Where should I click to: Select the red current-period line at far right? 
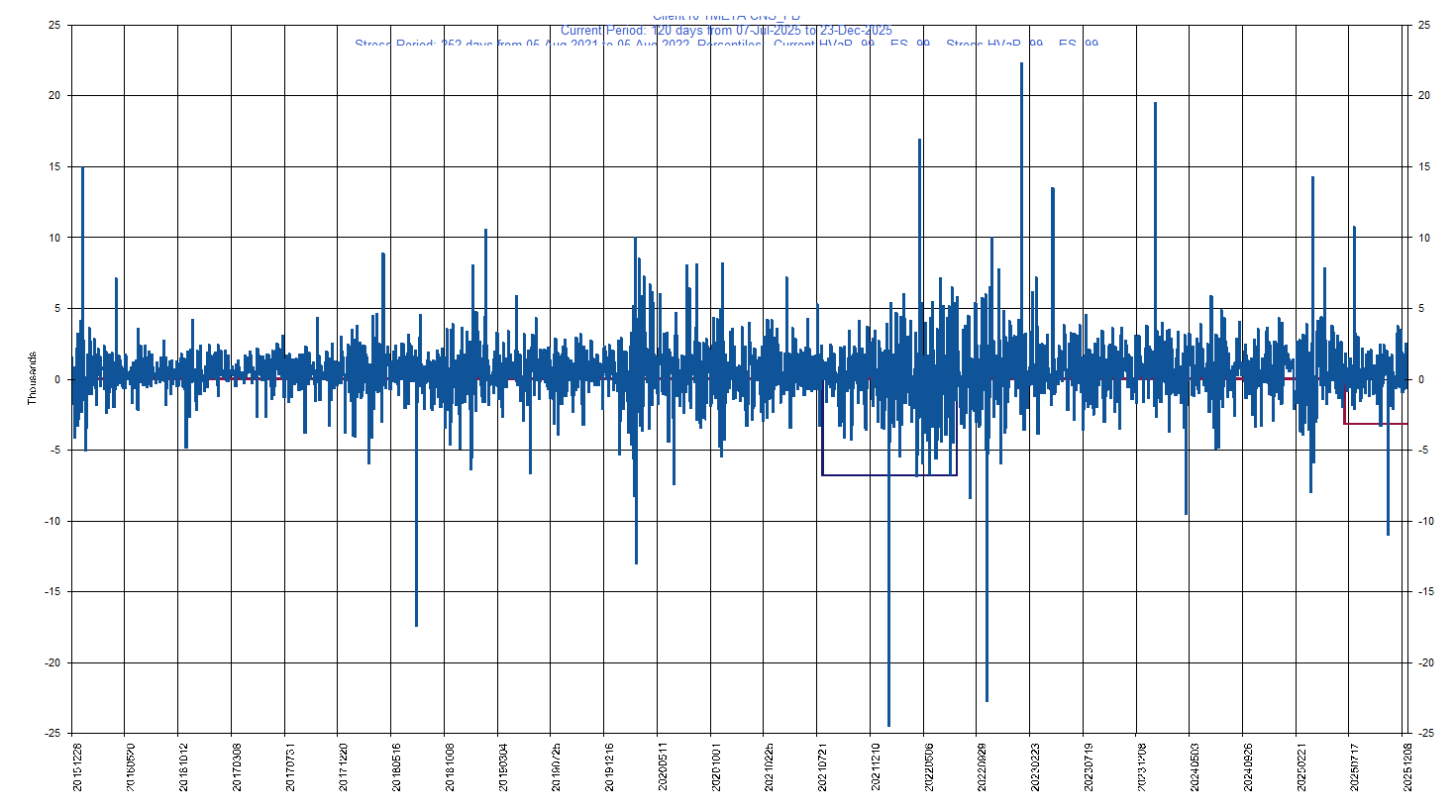(1377, 424)
